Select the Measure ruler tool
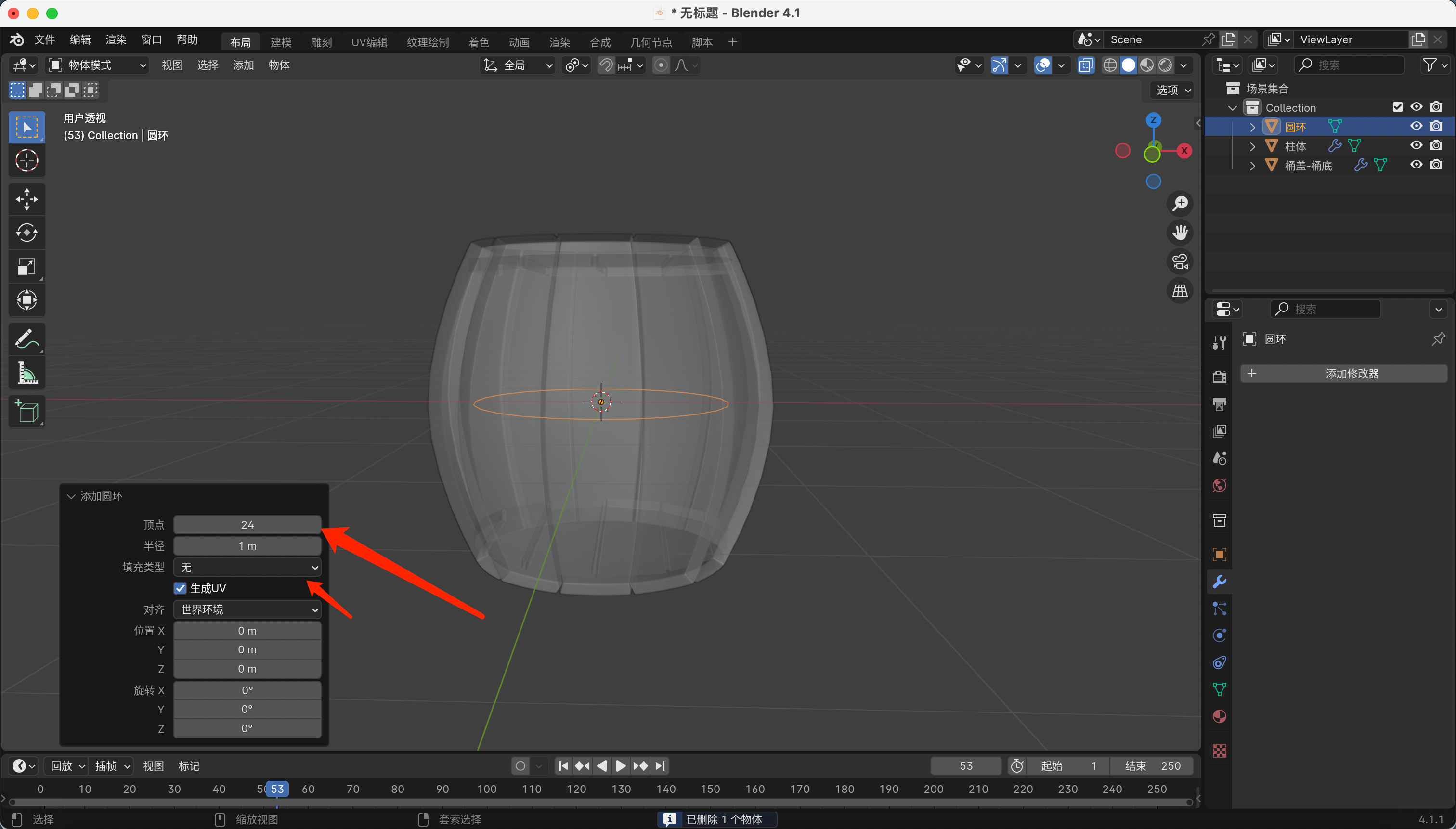Viewport: 1456px width, 829px height. 26,374
